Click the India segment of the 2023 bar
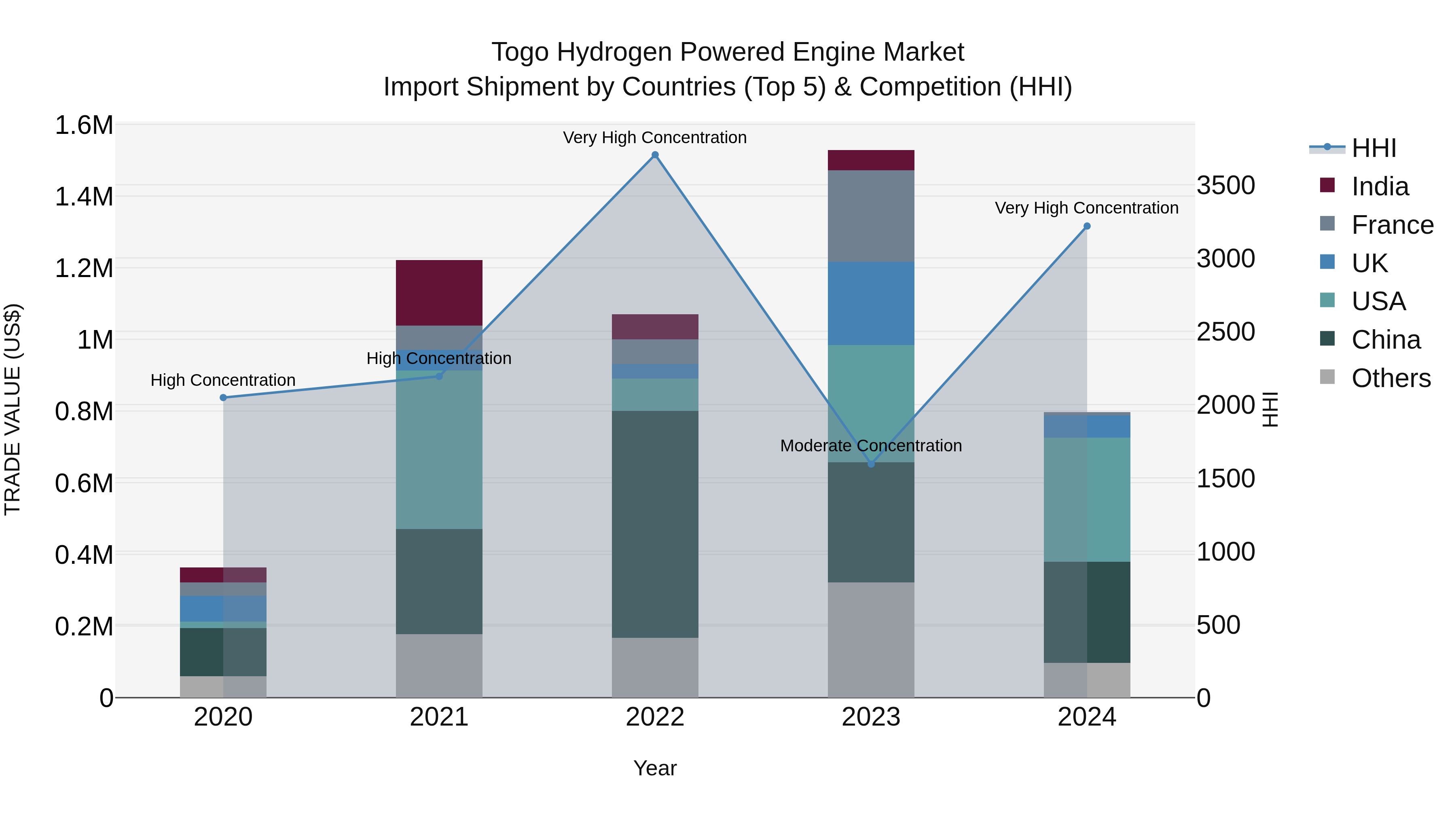The image size is (1456, 819). point(871,161)
